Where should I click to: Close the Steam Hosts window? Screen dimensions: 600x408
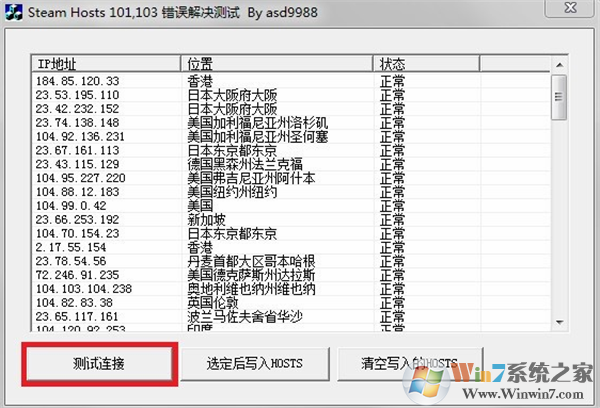(570, 8)
